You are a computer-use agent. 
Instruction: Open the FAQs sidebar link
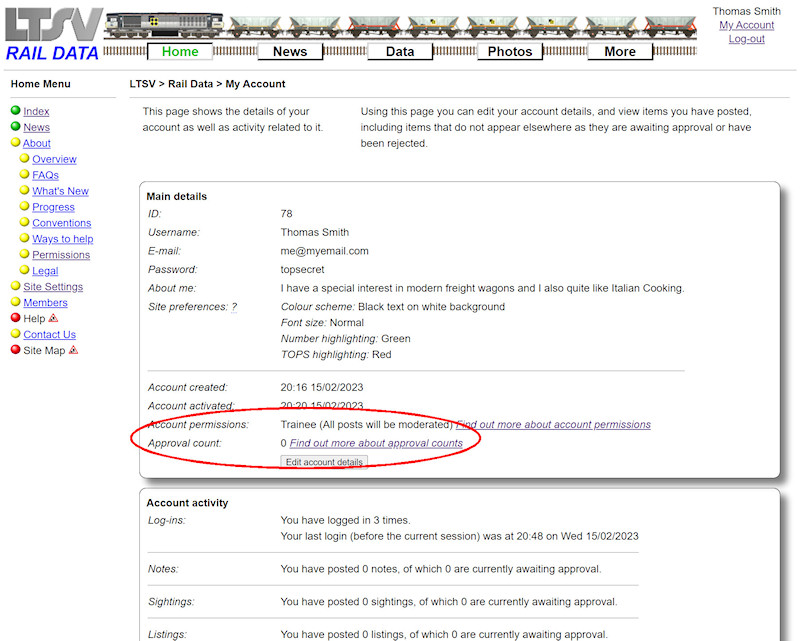tap(45, 175)
